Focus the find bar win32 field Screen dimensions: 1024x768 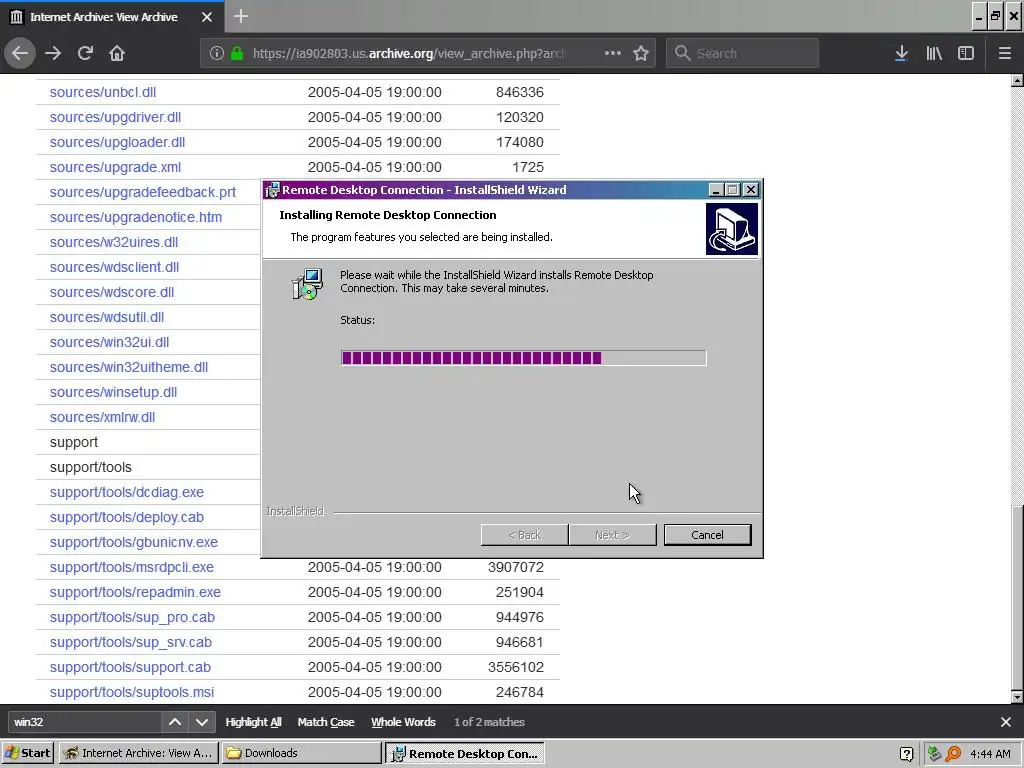(x=84, y=722)
